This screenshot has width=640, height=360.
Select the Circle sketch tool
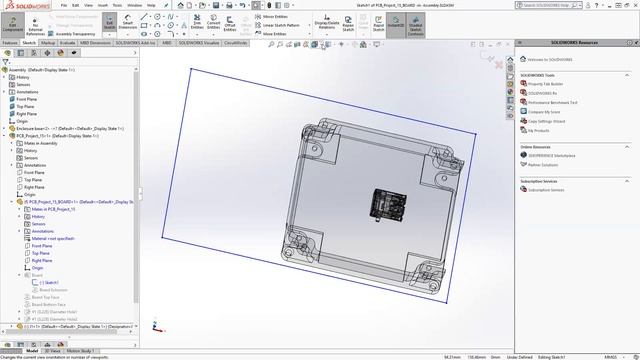pyautogui.click(x=157, y=17)
